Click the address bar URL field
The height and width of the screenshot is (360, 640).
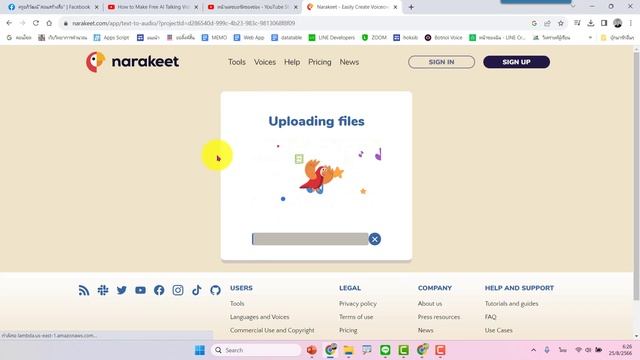pyautogui.click(x=294, y=23)
